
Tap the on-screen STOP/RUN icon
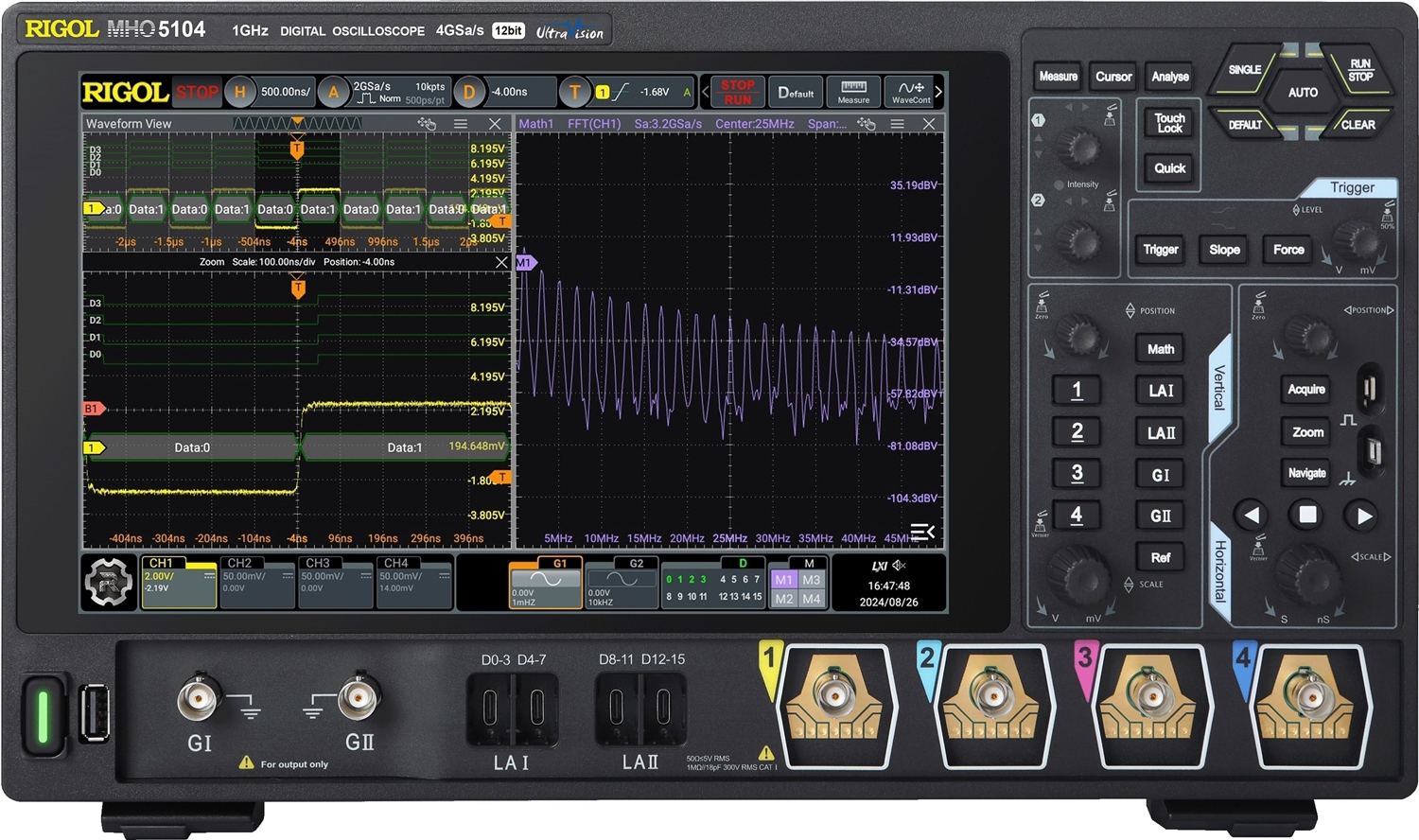[x=737, y=92]
